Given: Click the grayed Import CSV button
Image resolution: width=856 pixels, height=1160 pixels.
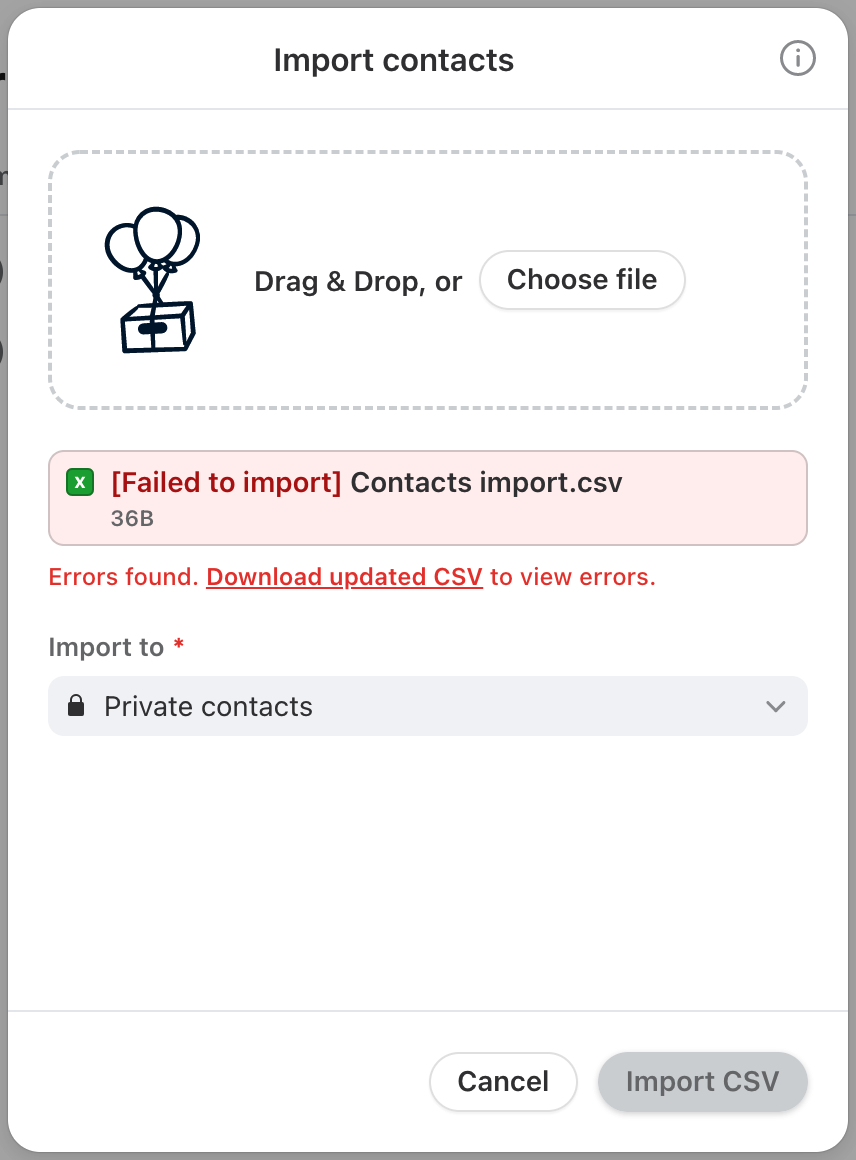Looking at the screenshot, I should click(703, 1082).
